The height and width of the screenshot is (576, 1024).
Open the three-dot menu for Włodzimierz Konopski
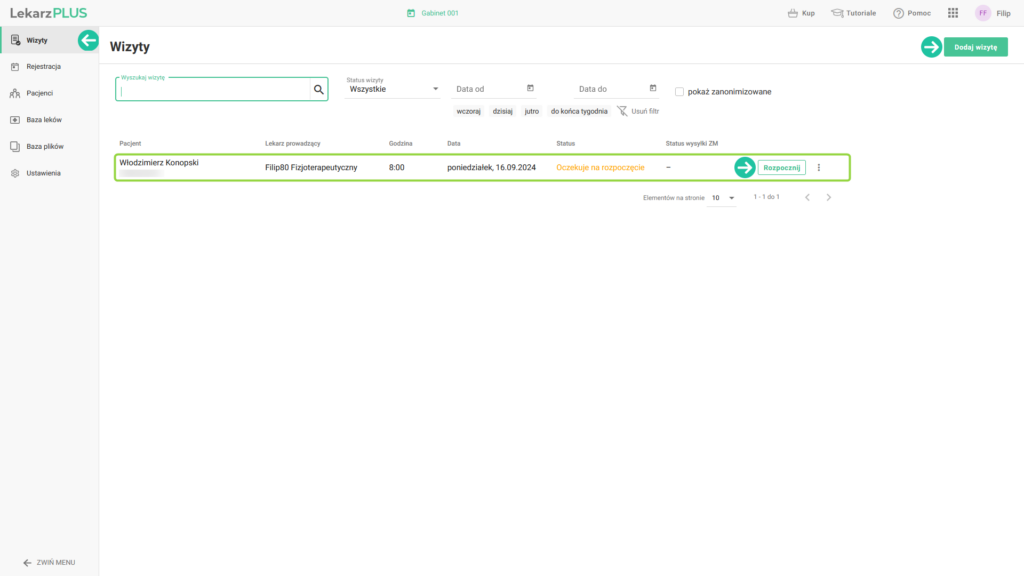tap(819, 167)
